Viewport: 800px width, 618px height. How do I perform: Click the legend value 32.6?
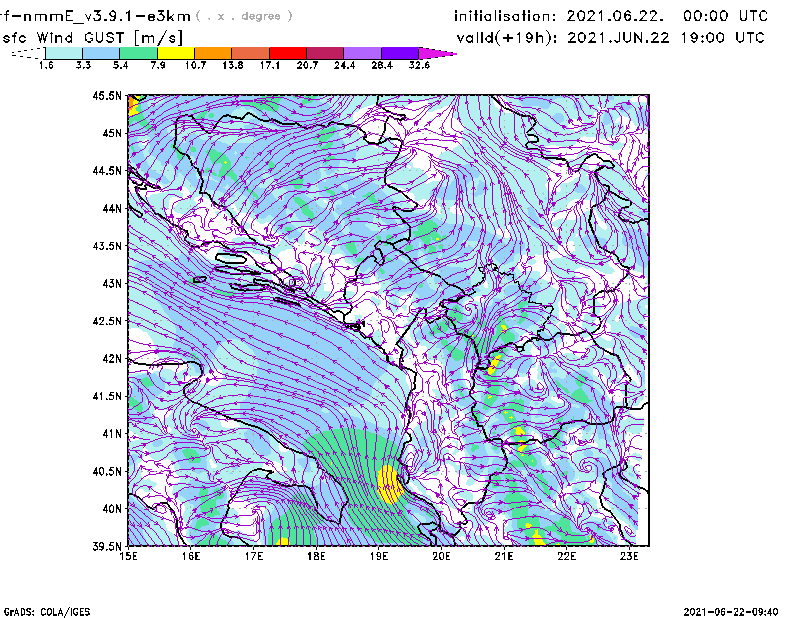pos(419,65)
